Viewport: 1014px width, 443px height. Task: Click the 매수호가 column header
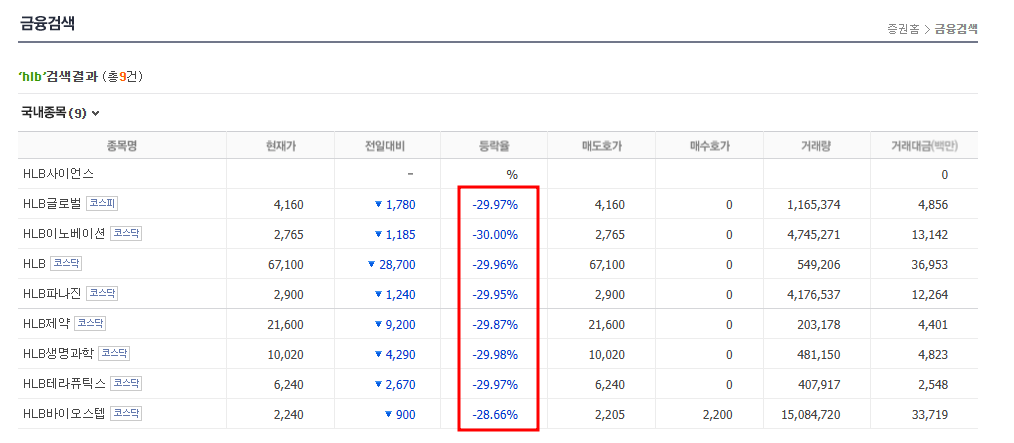coord(709,146)
